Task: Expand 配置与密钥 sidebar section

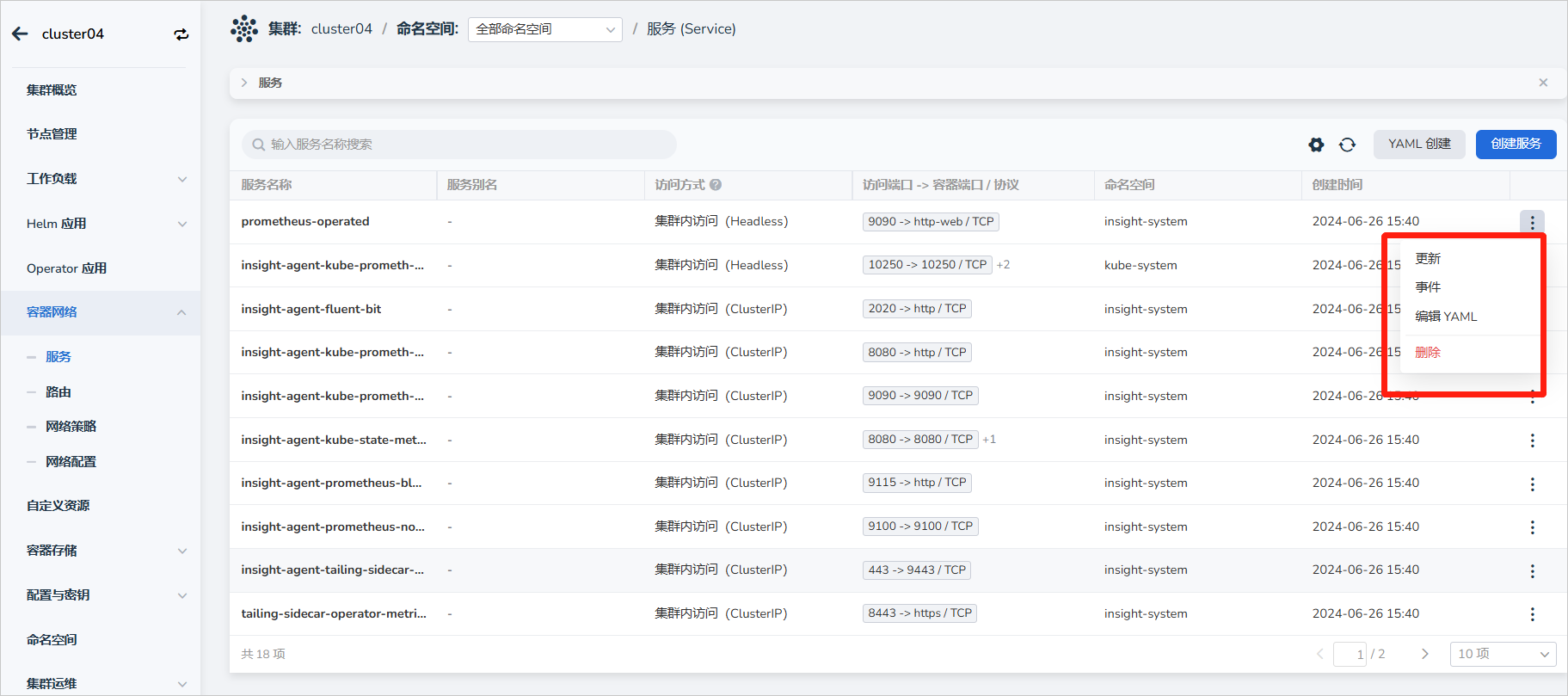Action: [181, 595]
